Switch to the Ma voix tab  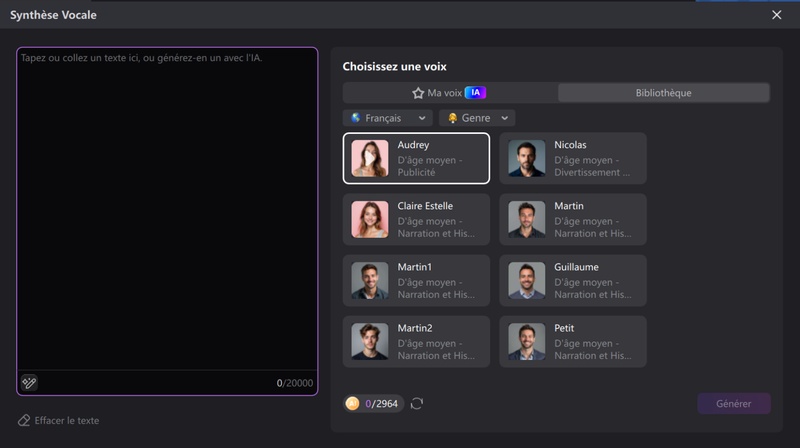(x=449, y=93)
